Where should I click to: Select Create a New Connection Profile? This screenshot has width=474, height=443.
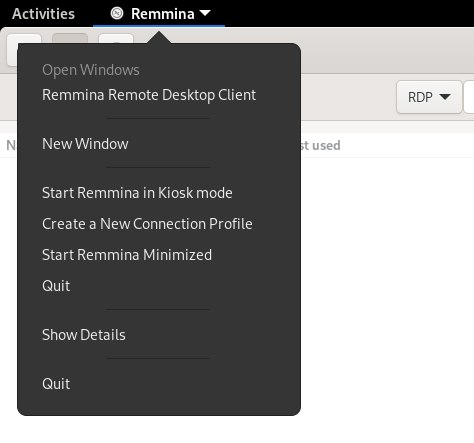(x=159, y=224)
